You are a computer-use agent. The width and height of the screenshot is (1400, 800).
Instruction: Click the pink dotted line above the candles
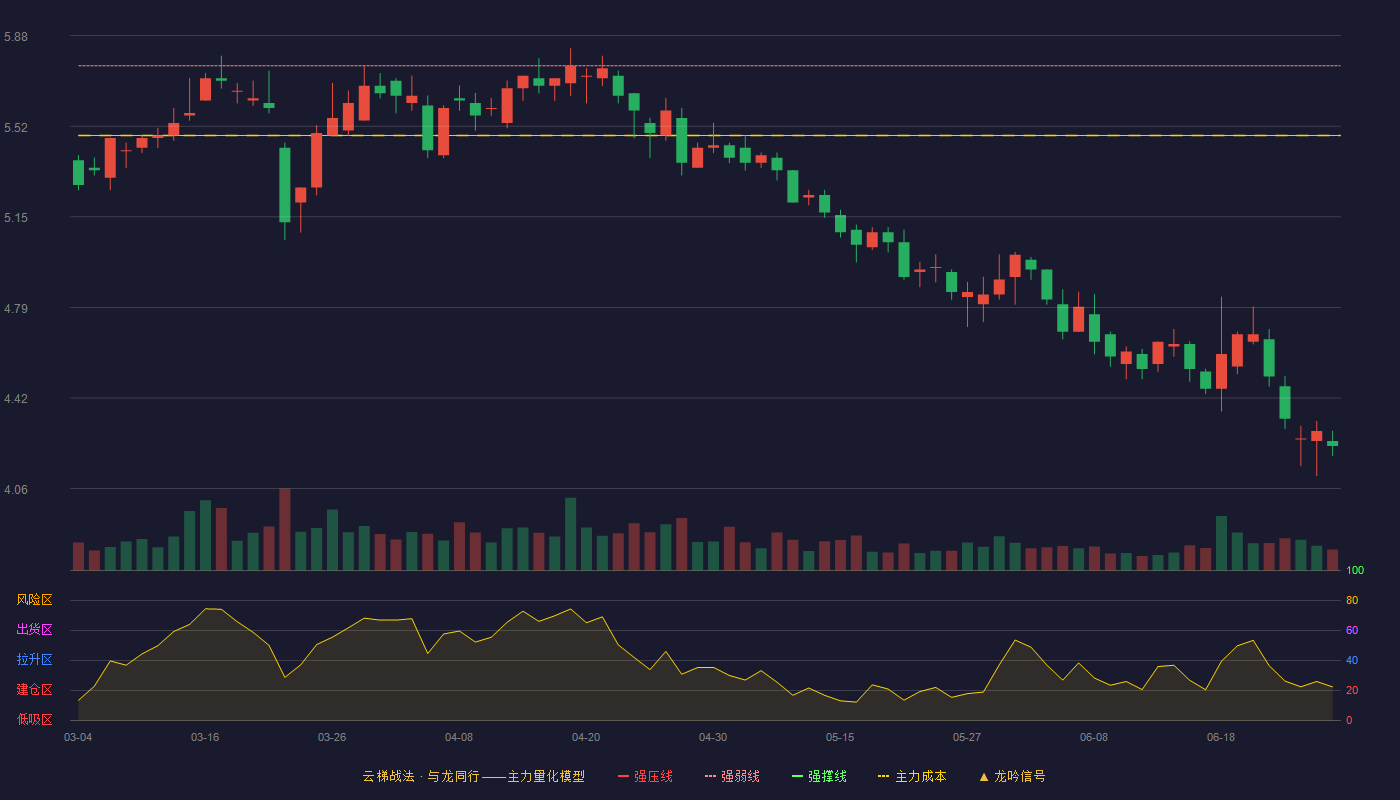[709, 66]
